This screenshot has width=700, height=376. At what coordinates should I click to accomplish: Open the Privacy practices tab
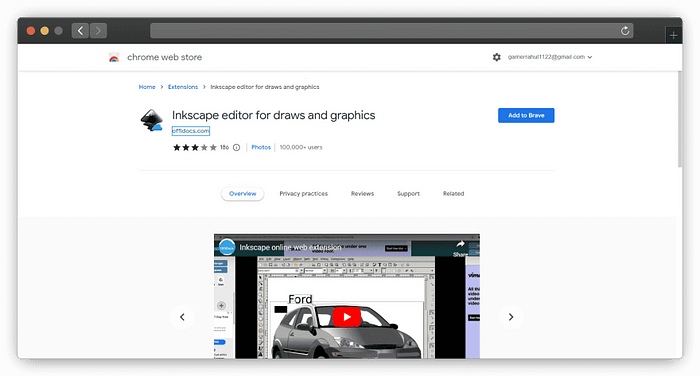[x=304, y=194]
